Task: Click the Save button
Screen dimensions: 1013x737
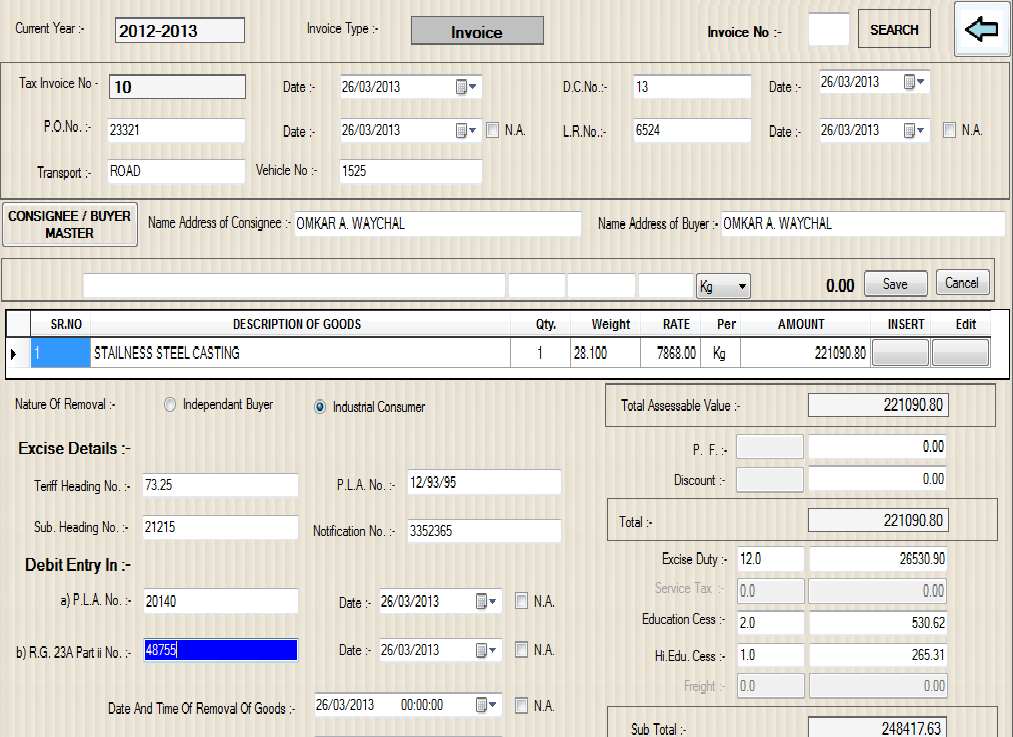Action: [x=895, y=284]
